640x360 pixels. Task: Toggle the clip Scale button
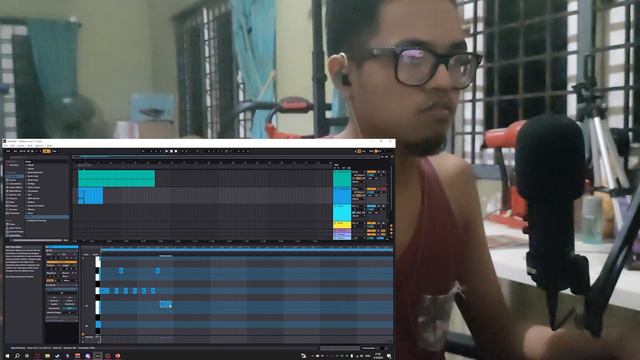[x=50, y=281]
